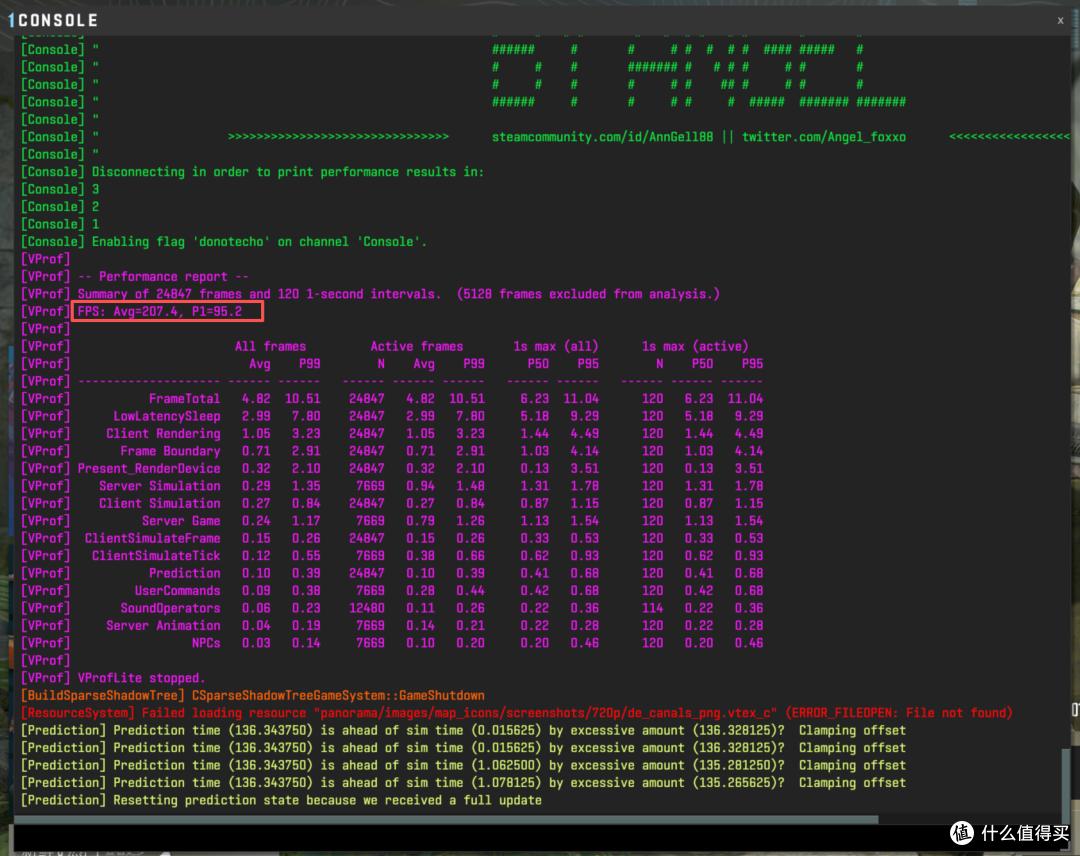1080x856 pixels.
Task: Click the ClientSimulateFrame row label
Action: coord(152,539)
